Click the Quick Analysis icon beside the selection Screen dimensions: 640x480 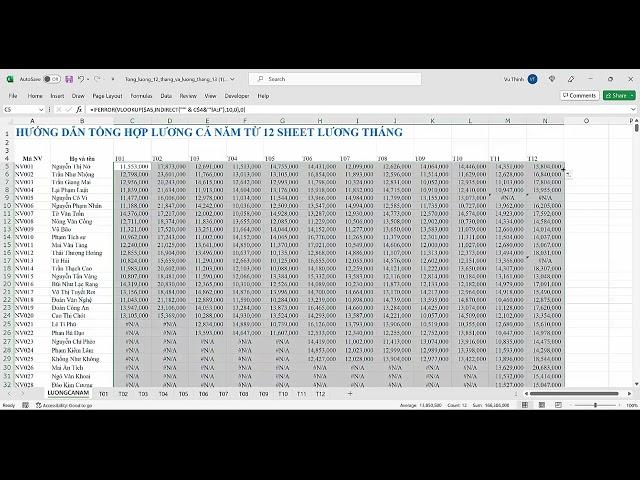569,175
